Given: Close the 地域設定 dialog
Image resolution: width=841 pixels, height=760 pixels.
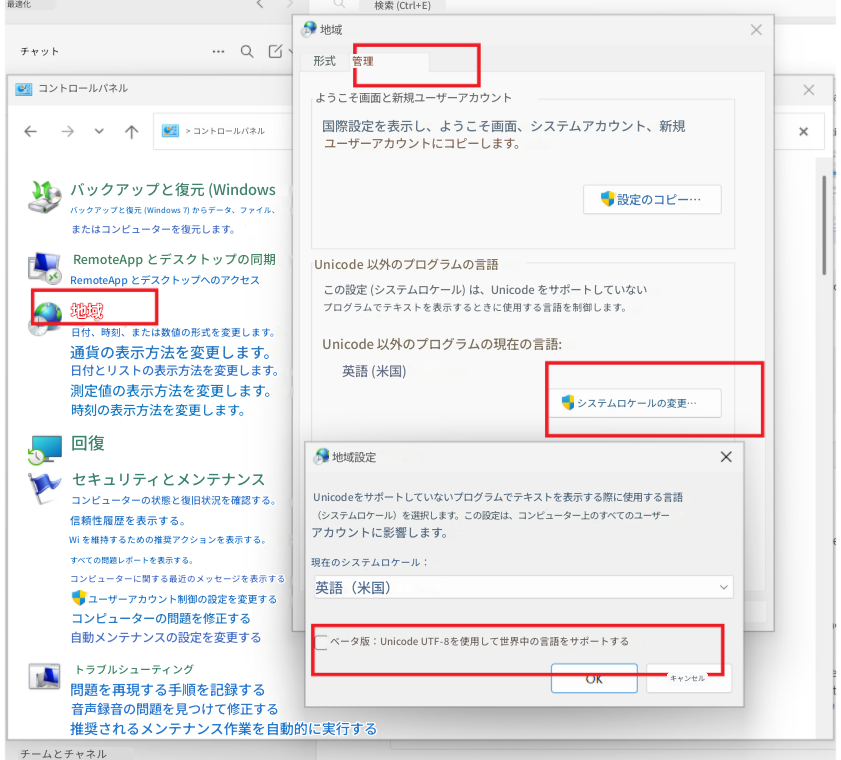Looking at the screenshot, I should 726,457.
